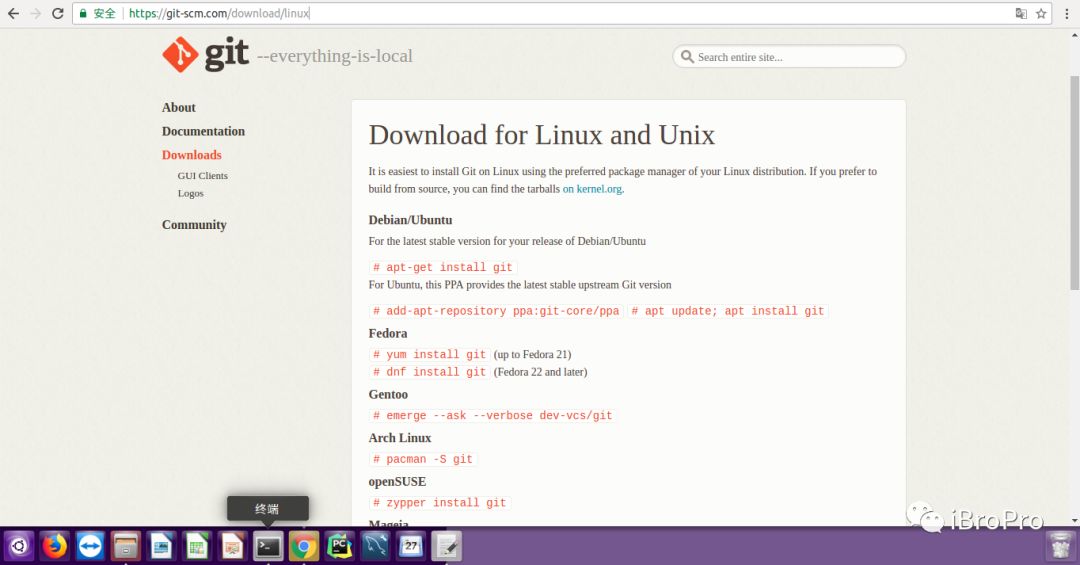Viewport: 1080px width, 565px height.
Task: Click the green secure padlock icon
Action: point(83,13)
